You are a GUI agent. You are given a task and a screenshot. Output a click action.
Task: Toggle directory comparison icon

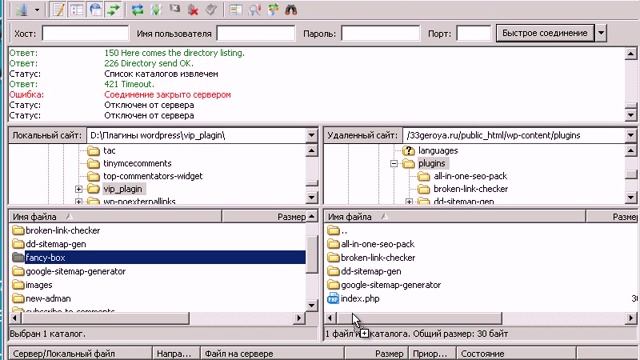click(254, 10)
